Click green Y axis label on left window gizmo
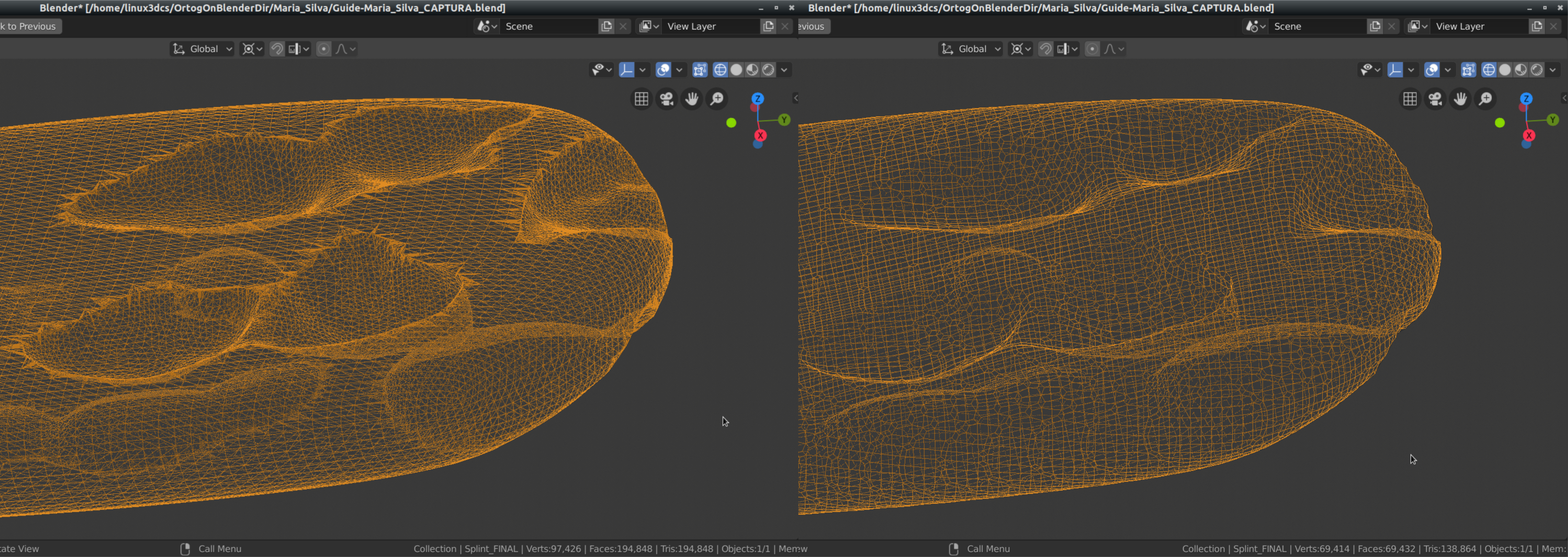This screenshot has width=1568, height=557. (x=784, y=120)
